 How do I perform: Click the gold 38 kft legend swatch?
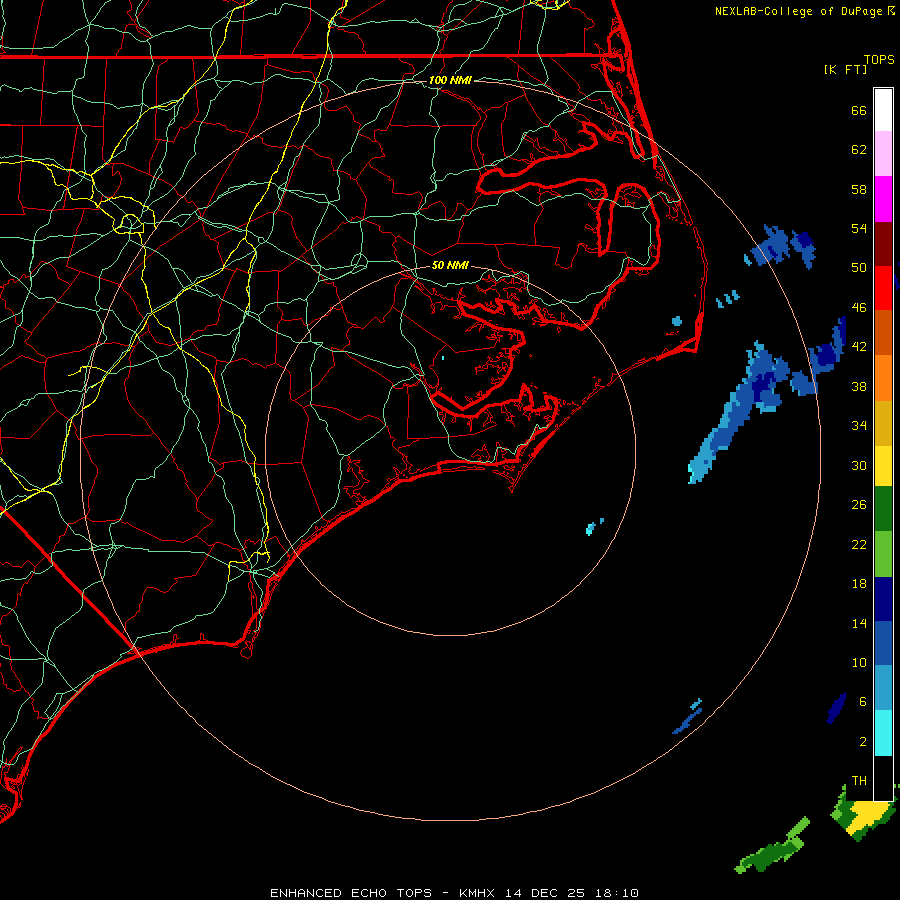tap(883, 423)
